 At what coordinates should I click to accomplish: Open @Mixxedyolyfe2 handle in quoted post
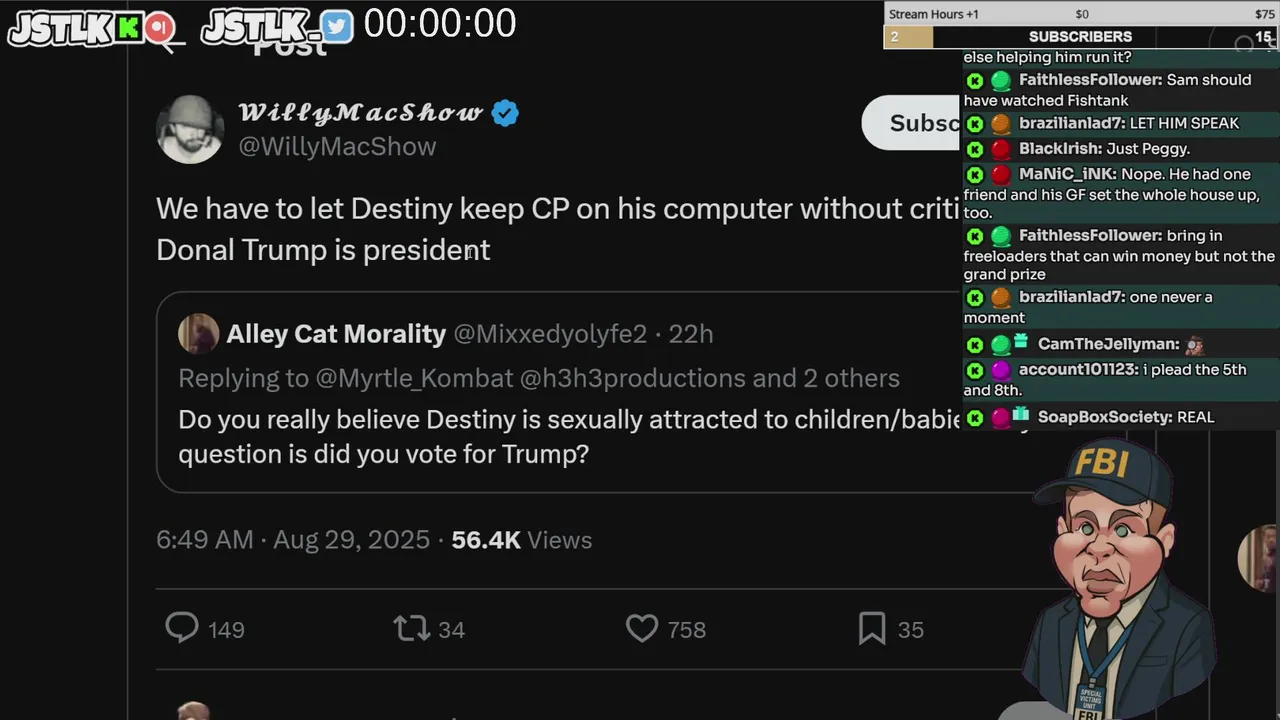[x=550, y=334]
